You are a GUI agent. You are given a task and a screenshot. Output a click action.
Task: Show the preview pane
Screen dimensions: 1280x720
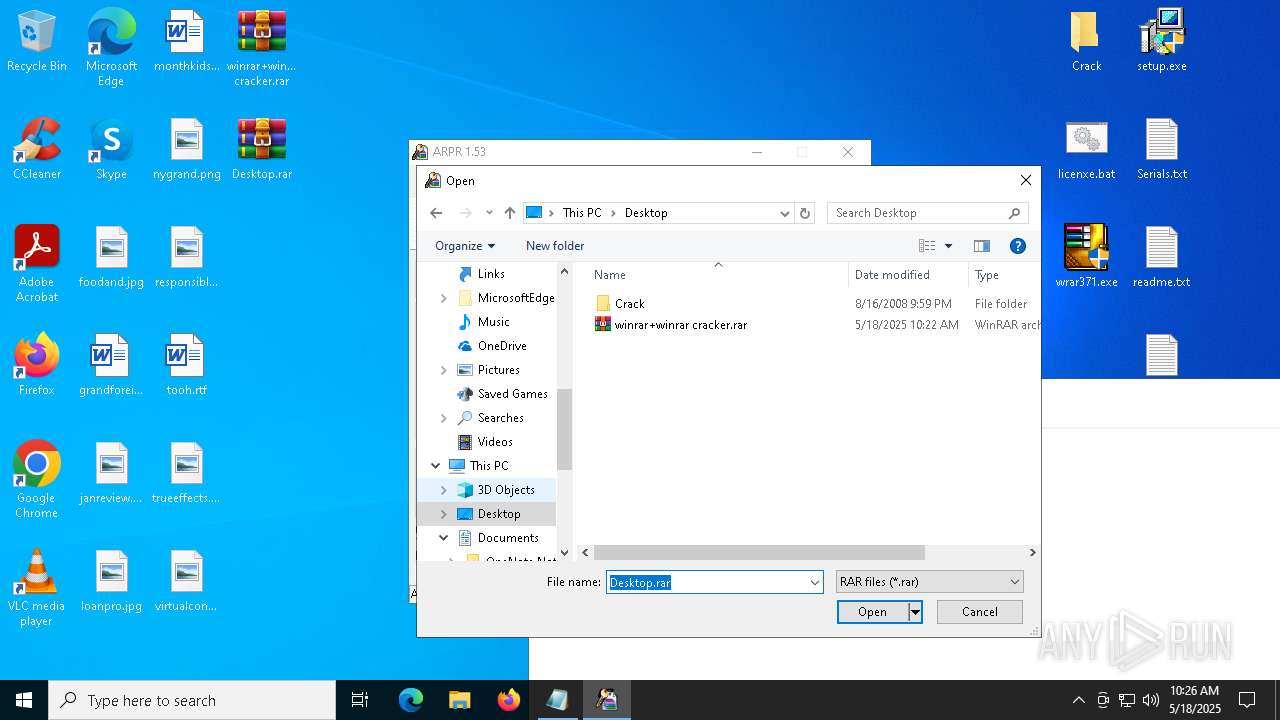point(982,246)
